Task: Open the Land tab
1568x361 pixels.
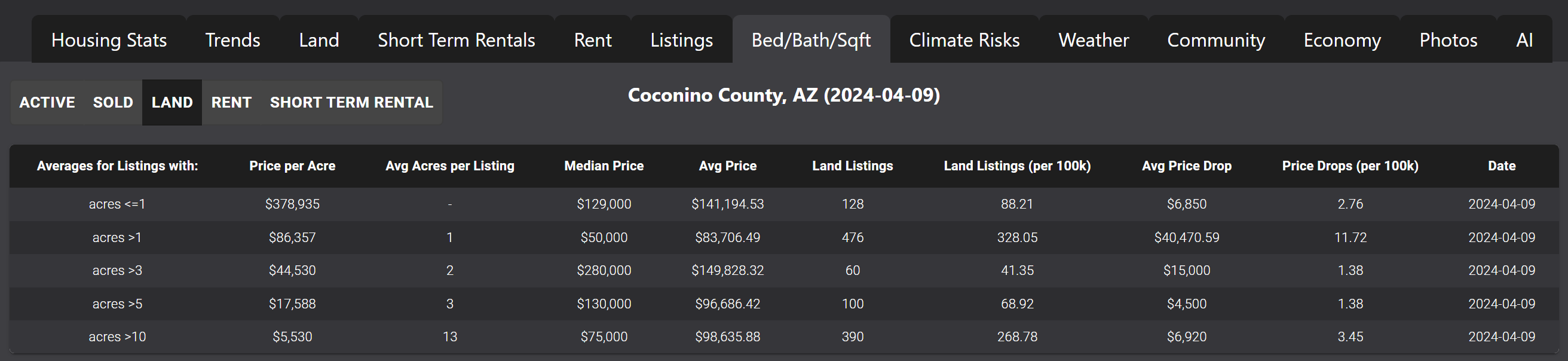Action: 319,39
